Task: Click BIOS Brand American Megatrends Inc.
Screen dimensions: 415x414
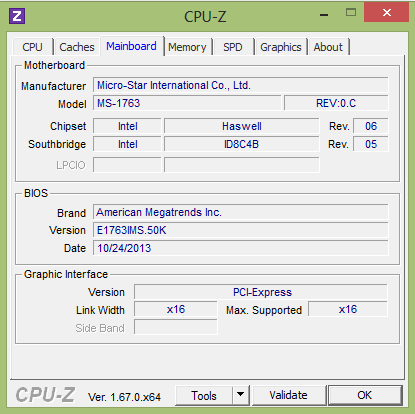Action: pyautogui.click(x=241, y=212)
